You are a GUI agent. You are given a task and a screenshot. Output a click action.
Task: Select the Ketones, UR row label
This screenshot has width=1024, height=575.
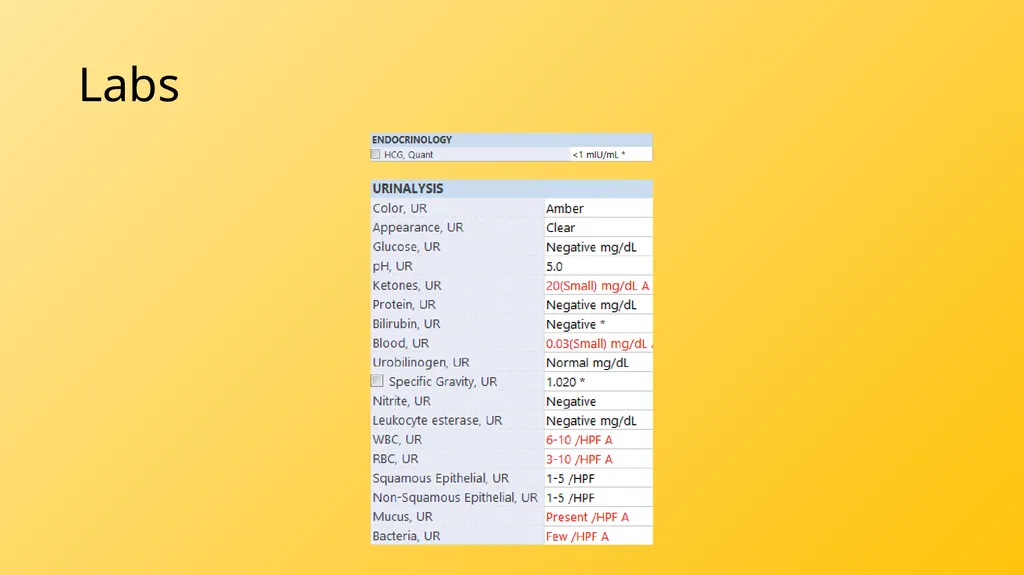pos(407,286)
